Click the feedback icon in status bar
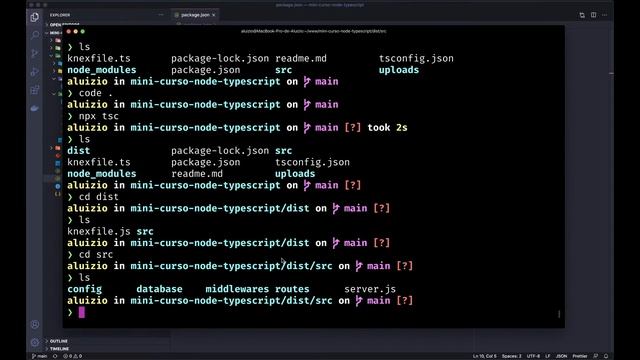 point(596,356)
